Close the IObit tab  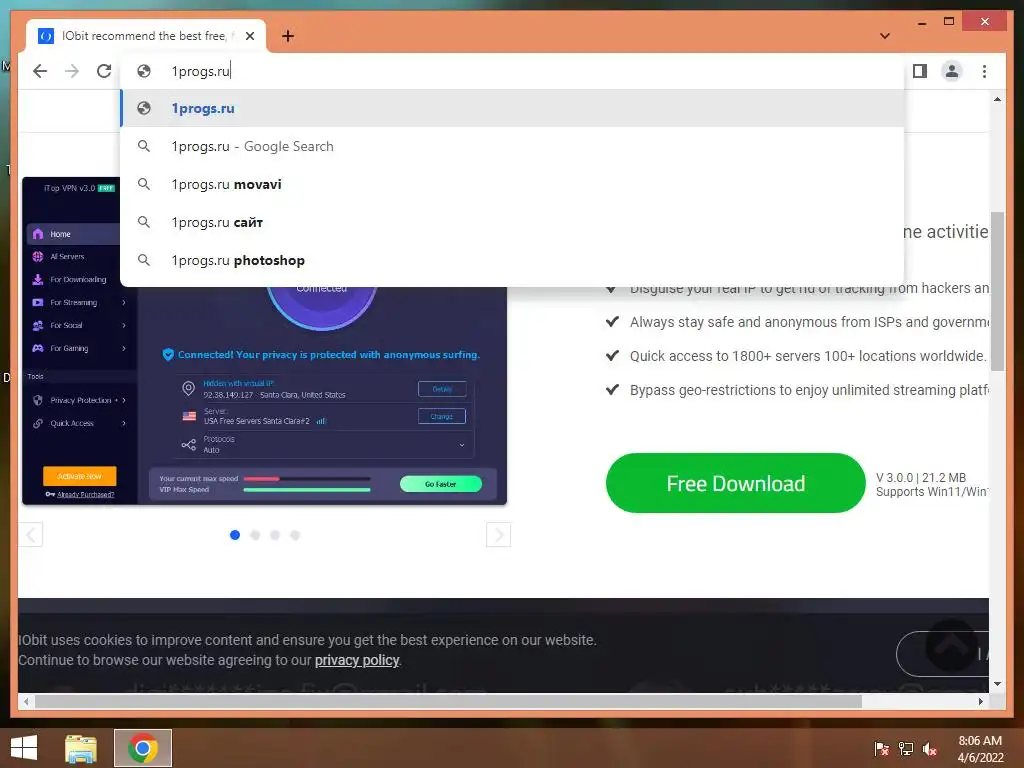pyautogui.click(x=249, y=36)
